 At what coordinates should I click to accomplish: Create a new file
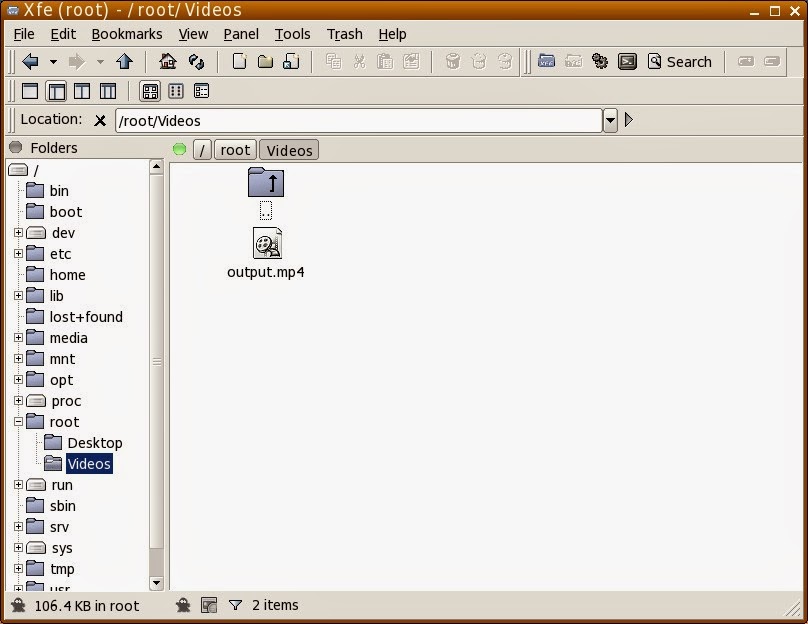coord(239,62)
